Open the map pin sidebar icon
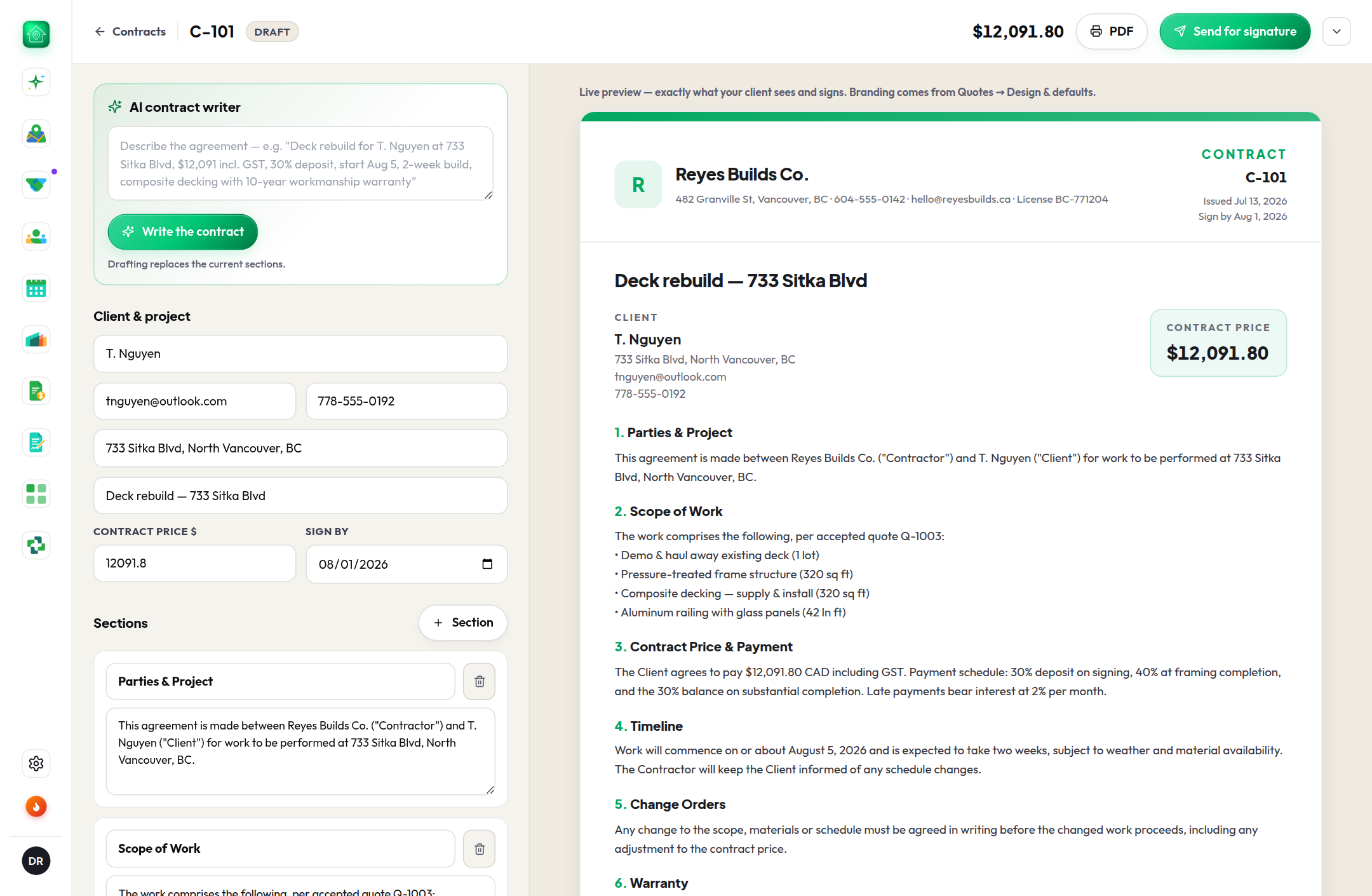The image size is (1372, 896). 36,133
